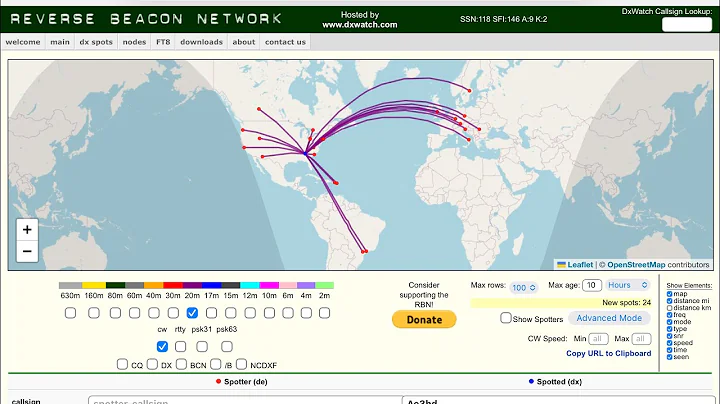Zoom out the map with minus button
The width and height of the screenshot is (720, 404).
[27, 251]
